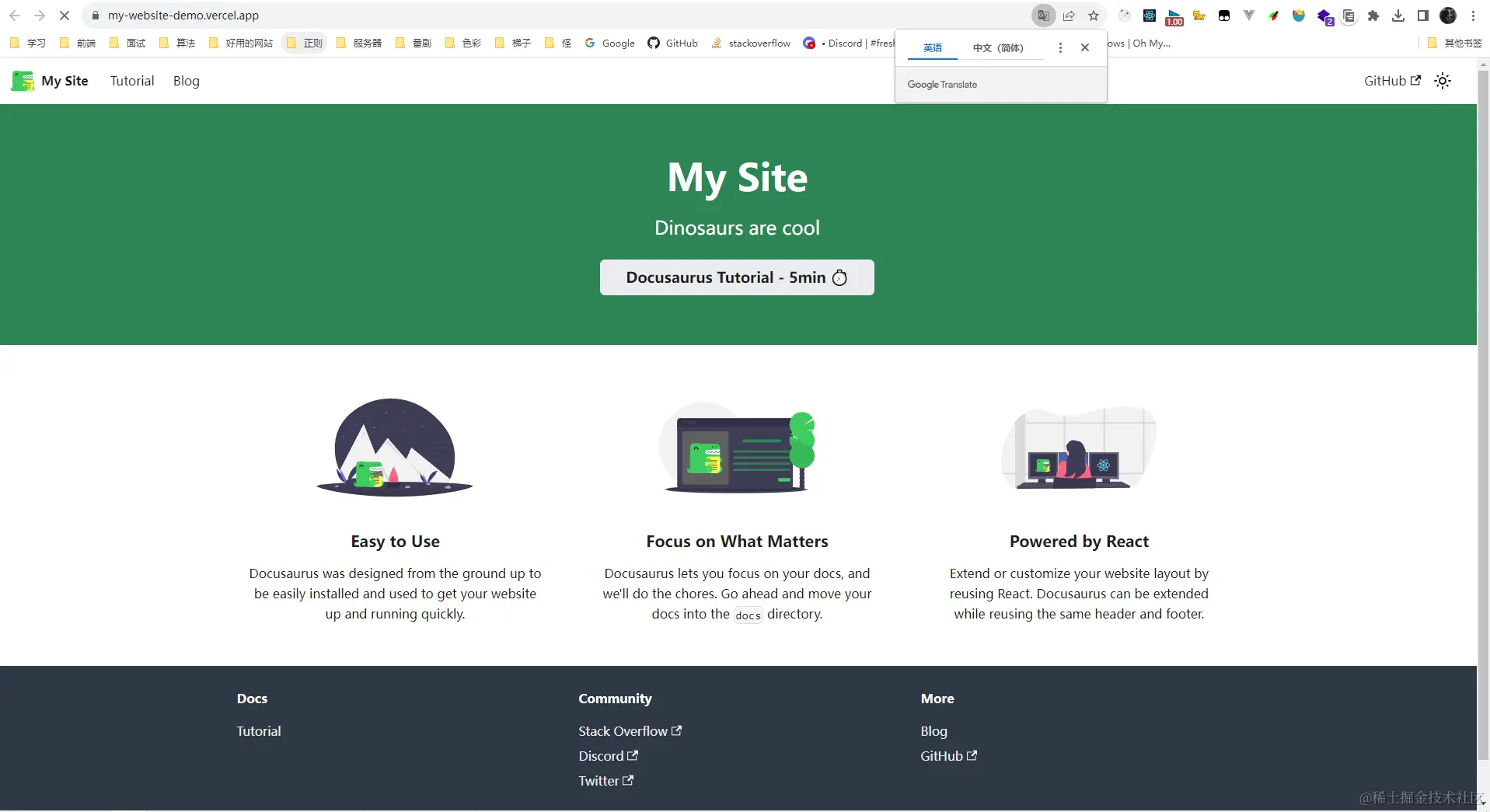Open the Blog navbar item
Screen dimensions: 1490x812
click(x=187, y=81)
